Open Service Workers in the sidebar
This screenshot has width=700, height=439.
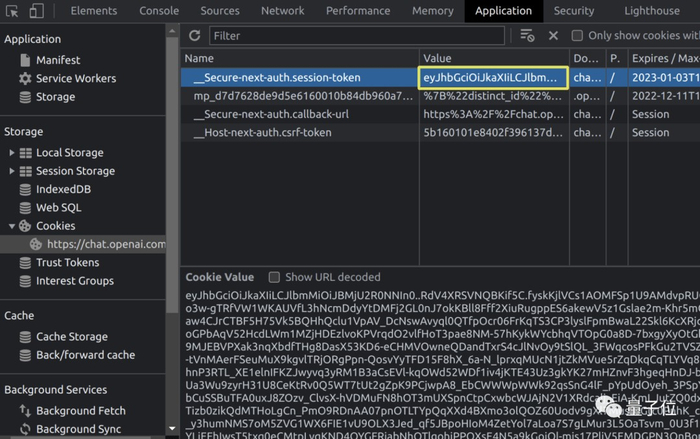pos(76,78)
